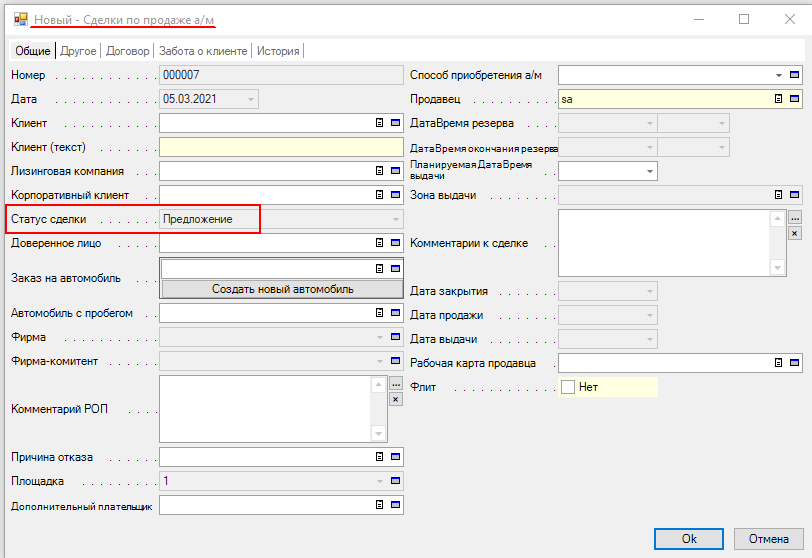Image resolution: width=812 pixels, height=558 pixels.
Task: Open the ellipsis editor for Комментарий РОП
Action: (x=396, y=384)
